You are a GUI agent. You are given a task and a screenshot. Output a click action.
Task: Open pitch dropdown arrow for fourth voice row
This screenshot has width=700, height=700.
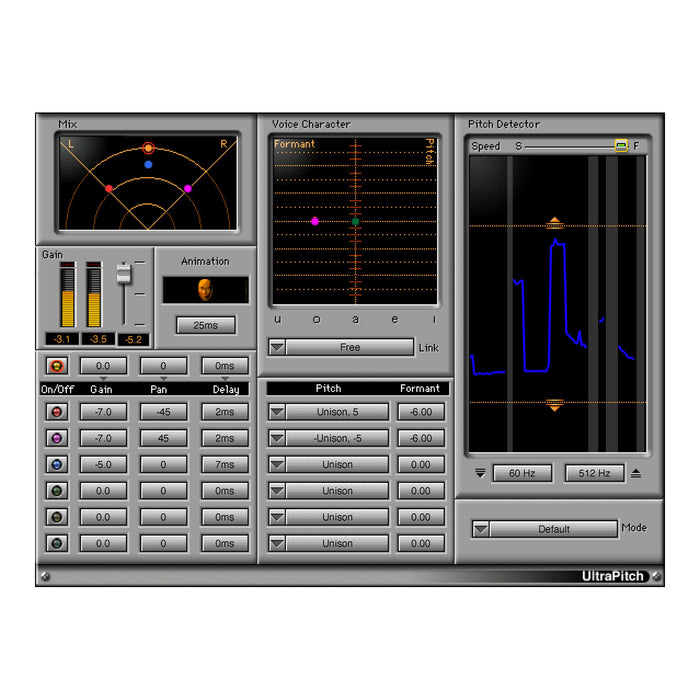click(277, 491)
